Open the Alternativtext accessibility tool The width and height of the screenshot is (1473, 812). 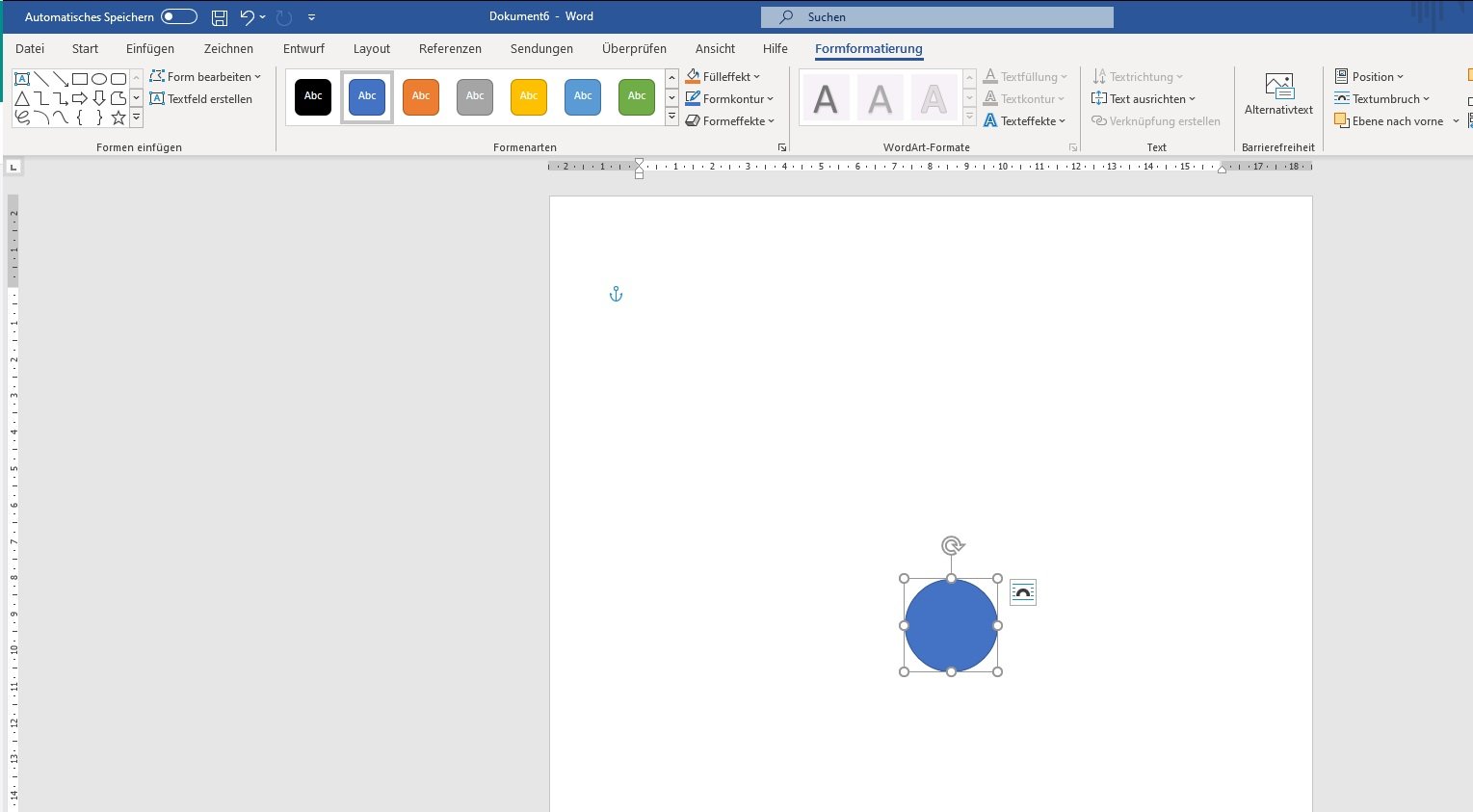click(1278, 94)
